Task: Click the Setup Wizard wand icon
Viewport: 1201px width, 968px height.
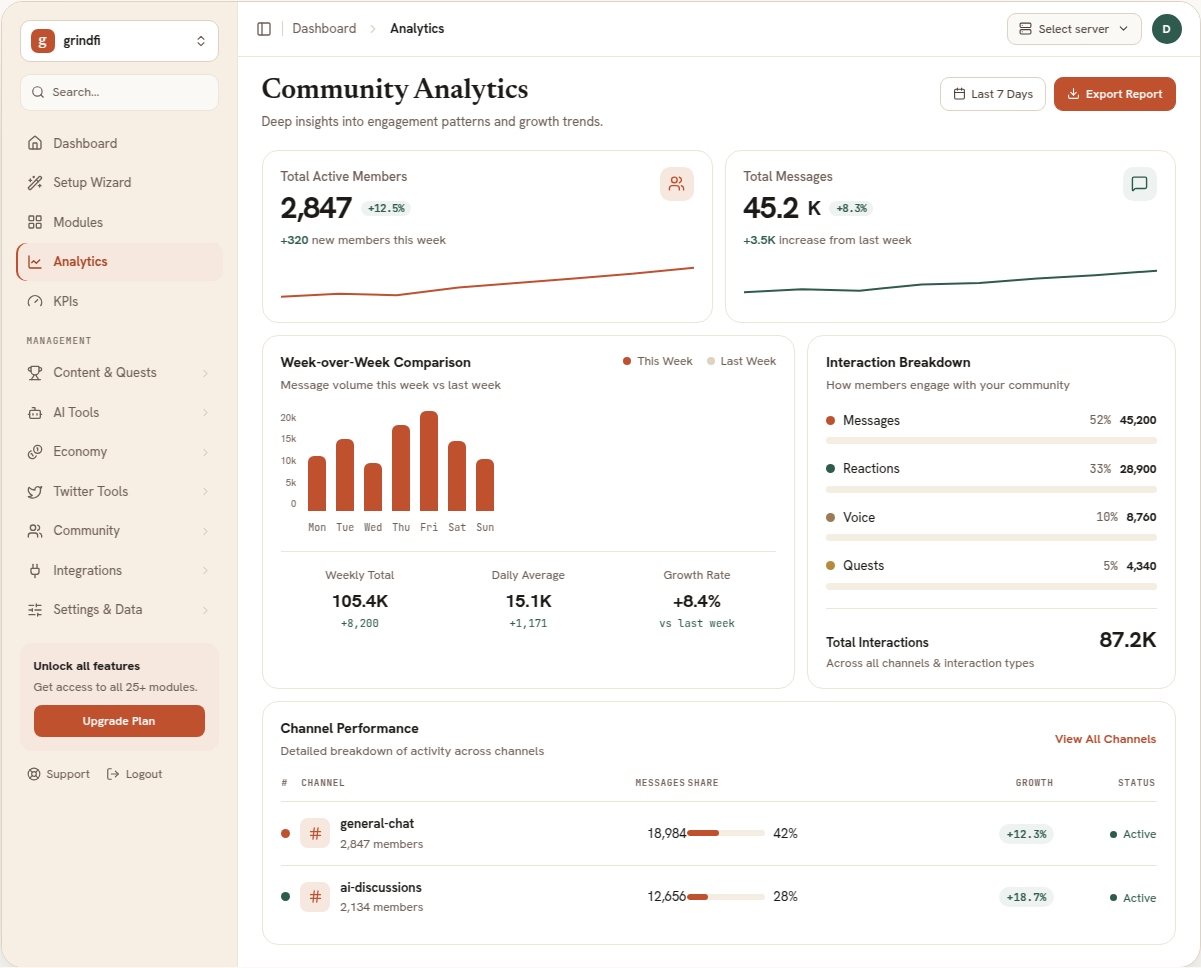Action: coord(35,183)
